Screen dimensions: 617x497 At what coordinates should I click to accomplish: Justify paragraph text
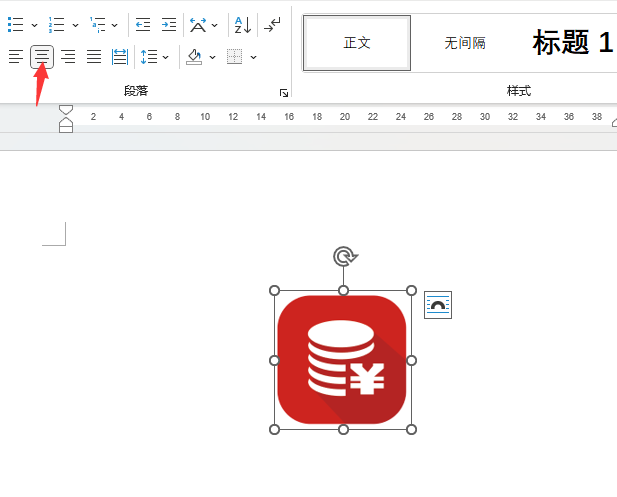coord(94,57)
